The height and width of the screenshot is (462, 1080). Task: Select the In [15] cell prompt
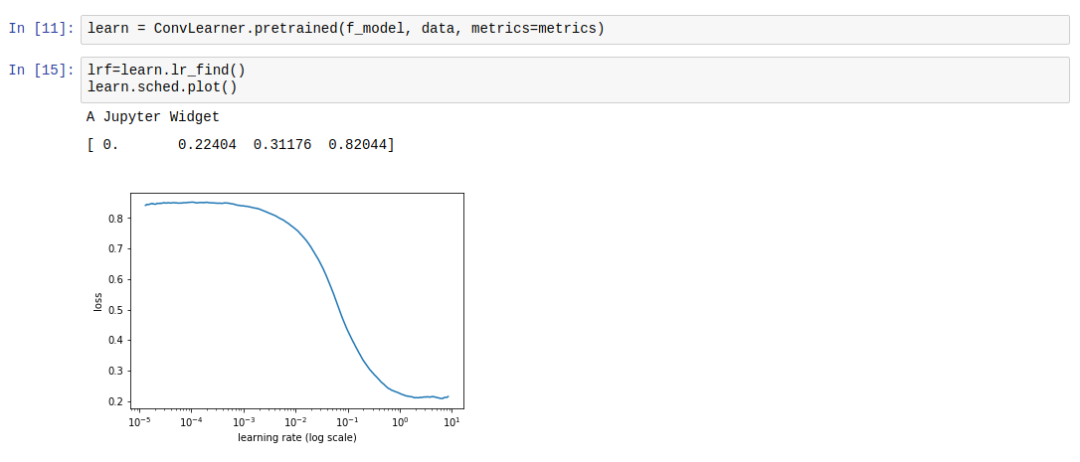pos(41,70)
